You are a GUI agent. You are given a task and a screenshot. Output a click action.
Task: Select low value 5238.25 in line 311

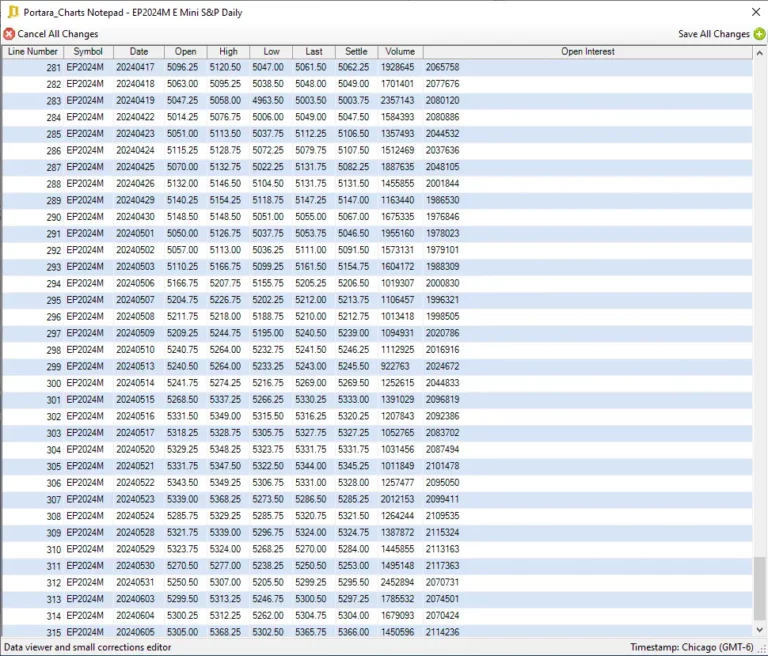pyautogui.click(x=268, y=566)
